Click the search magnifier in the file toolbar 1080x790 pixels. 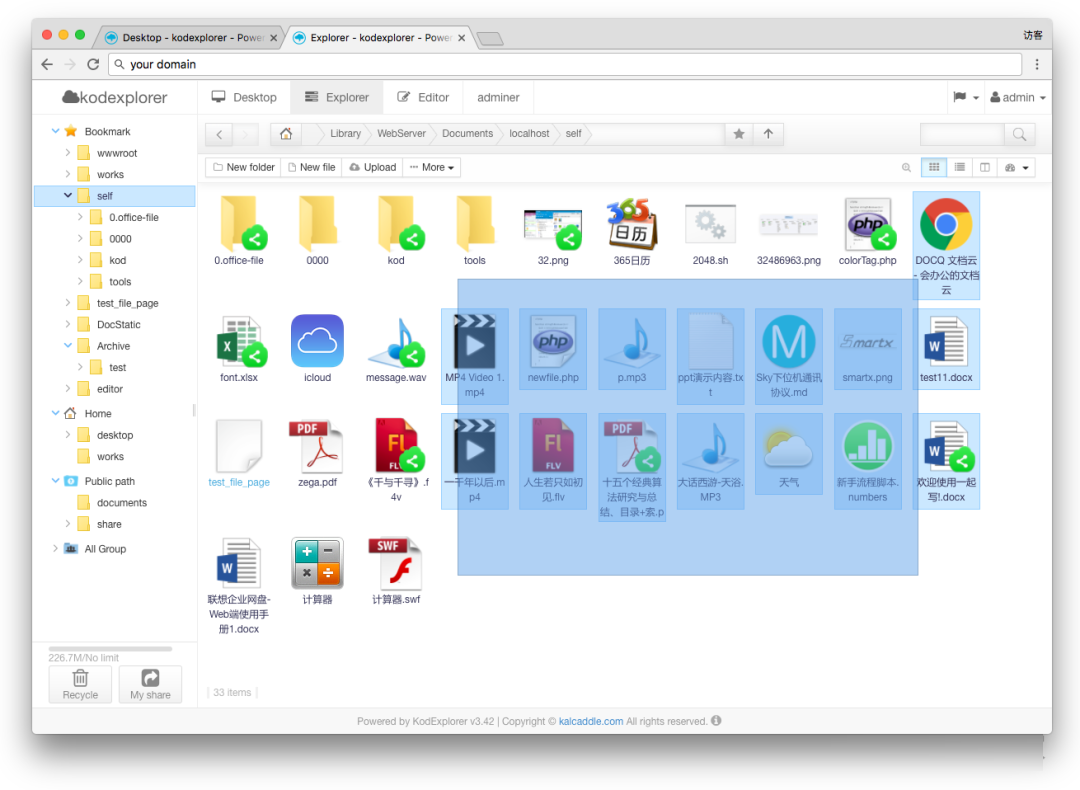pyautogui.click(x=906, y=167)
